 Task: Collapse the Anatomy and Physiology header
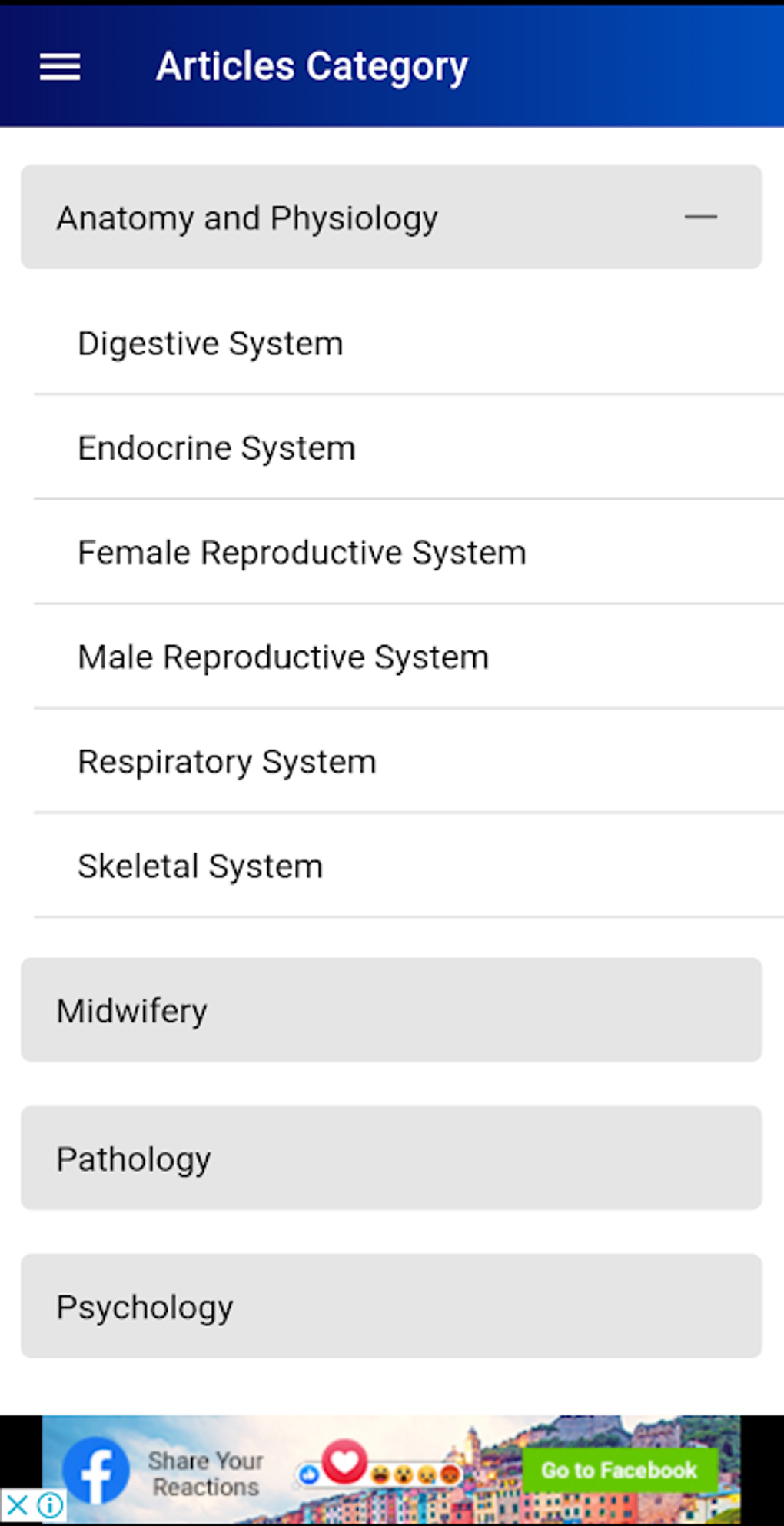pos(247,218)
